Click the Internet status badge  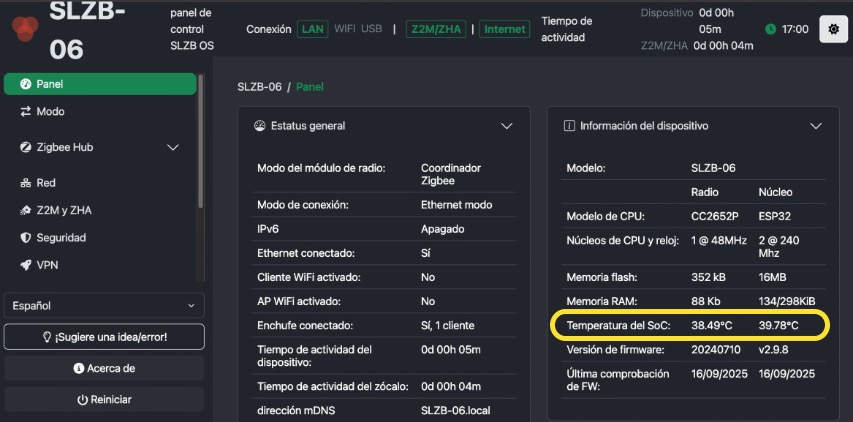[x=505, y=29]
